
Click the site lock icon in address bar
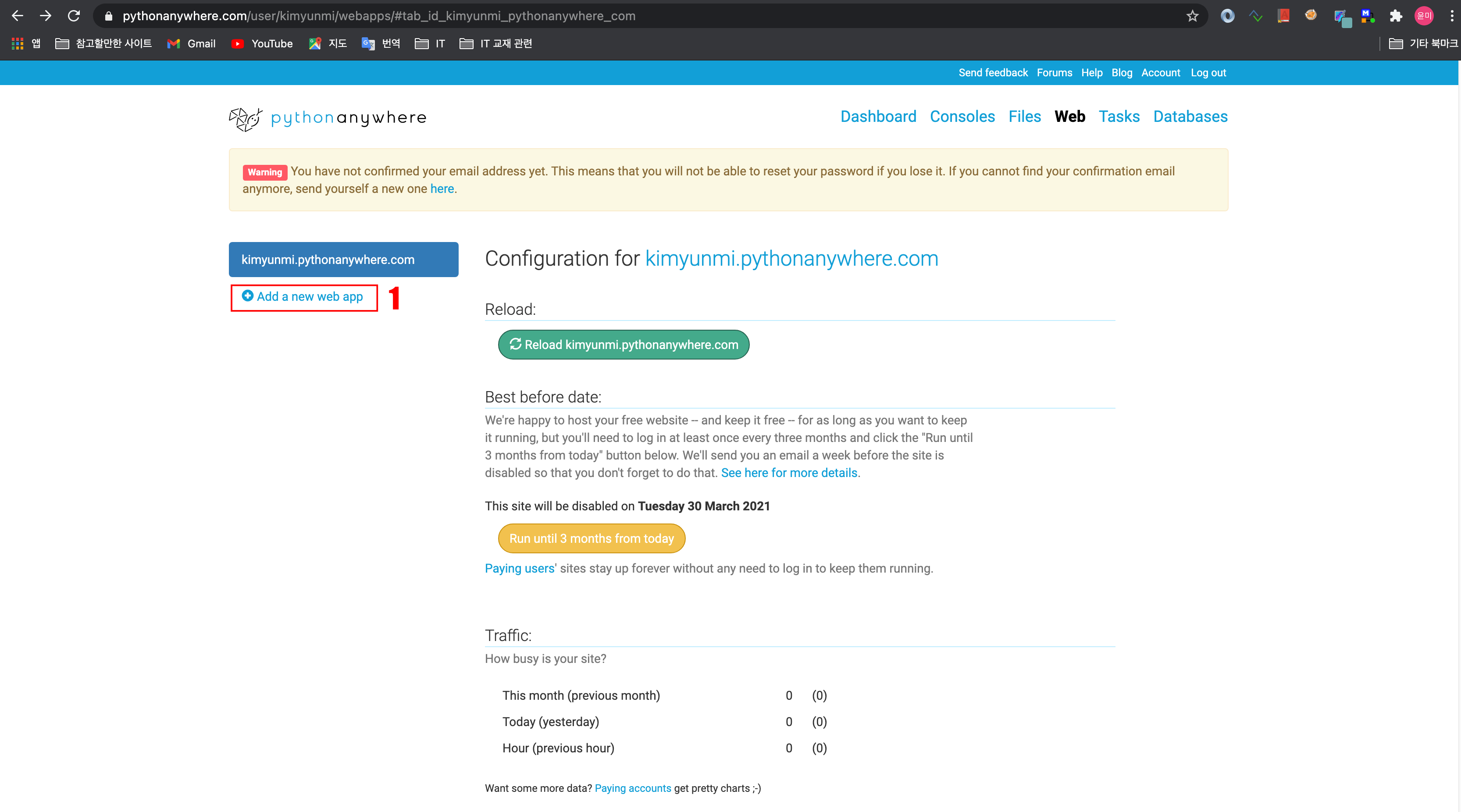pos(109,16)
